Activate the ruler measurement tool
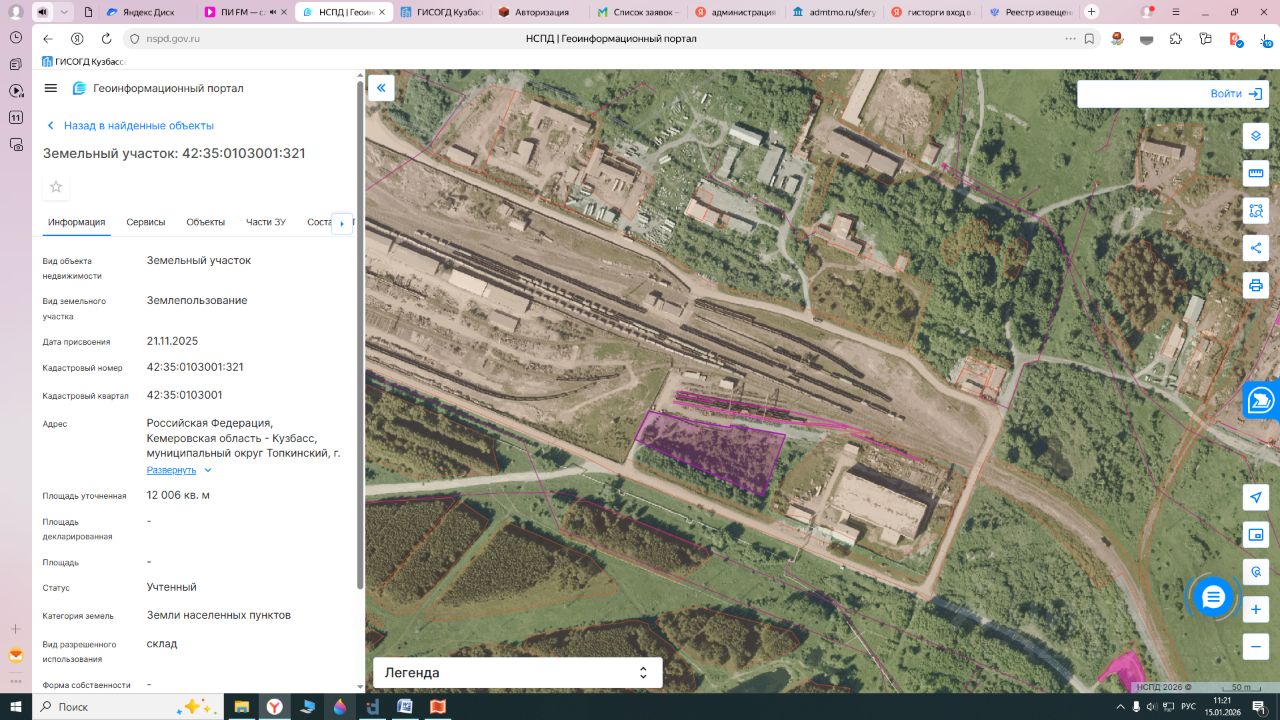Viewport: 1280px width, 720px height. (1256, 173)
